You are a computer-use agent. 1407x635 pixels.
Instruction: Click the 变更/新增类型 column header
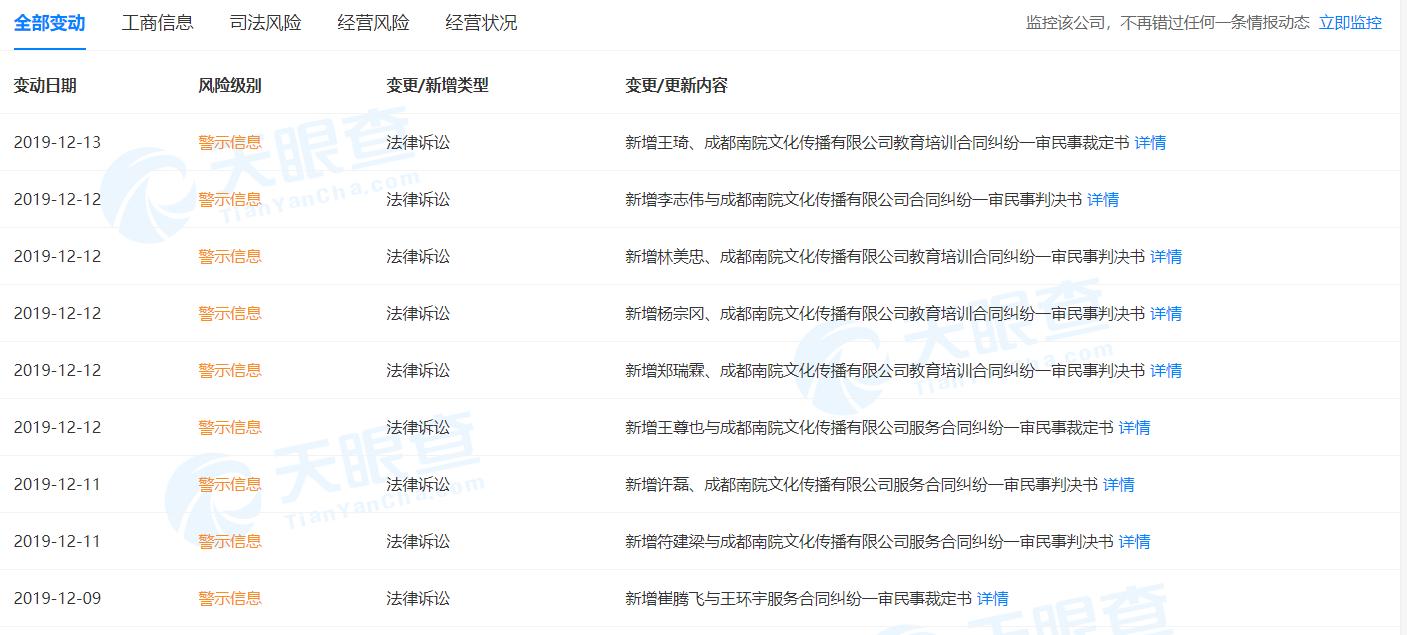pyautogui.click(x=438, y=86)
